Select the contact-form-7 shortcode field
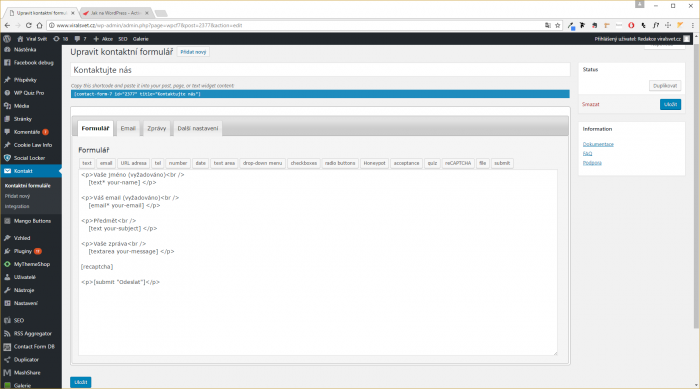Image resolution: width=700 pixels, height=389 pixels. point(320,94)
